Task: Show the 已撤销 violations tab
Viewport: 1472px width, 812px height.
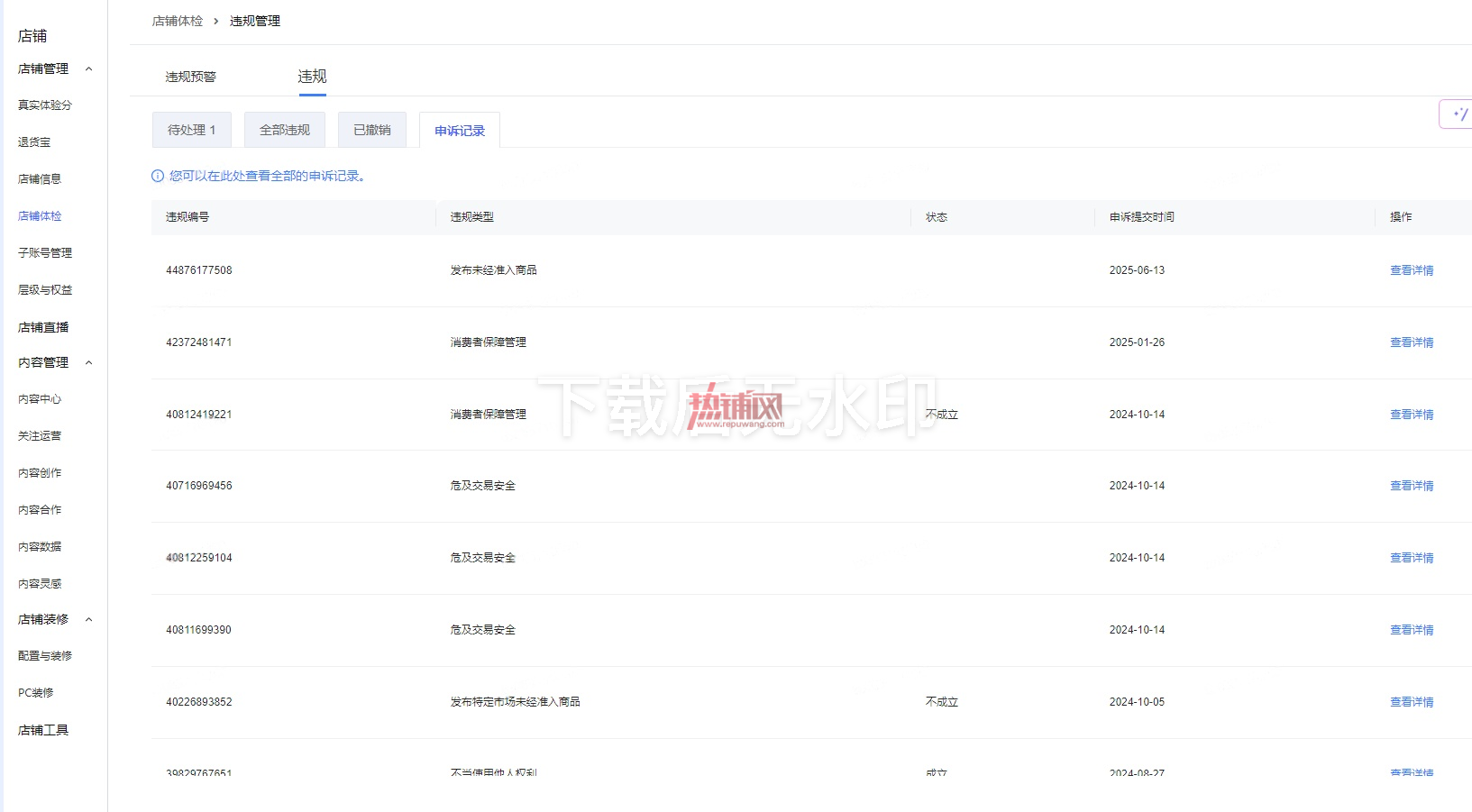Action: (x=372, y=130)
